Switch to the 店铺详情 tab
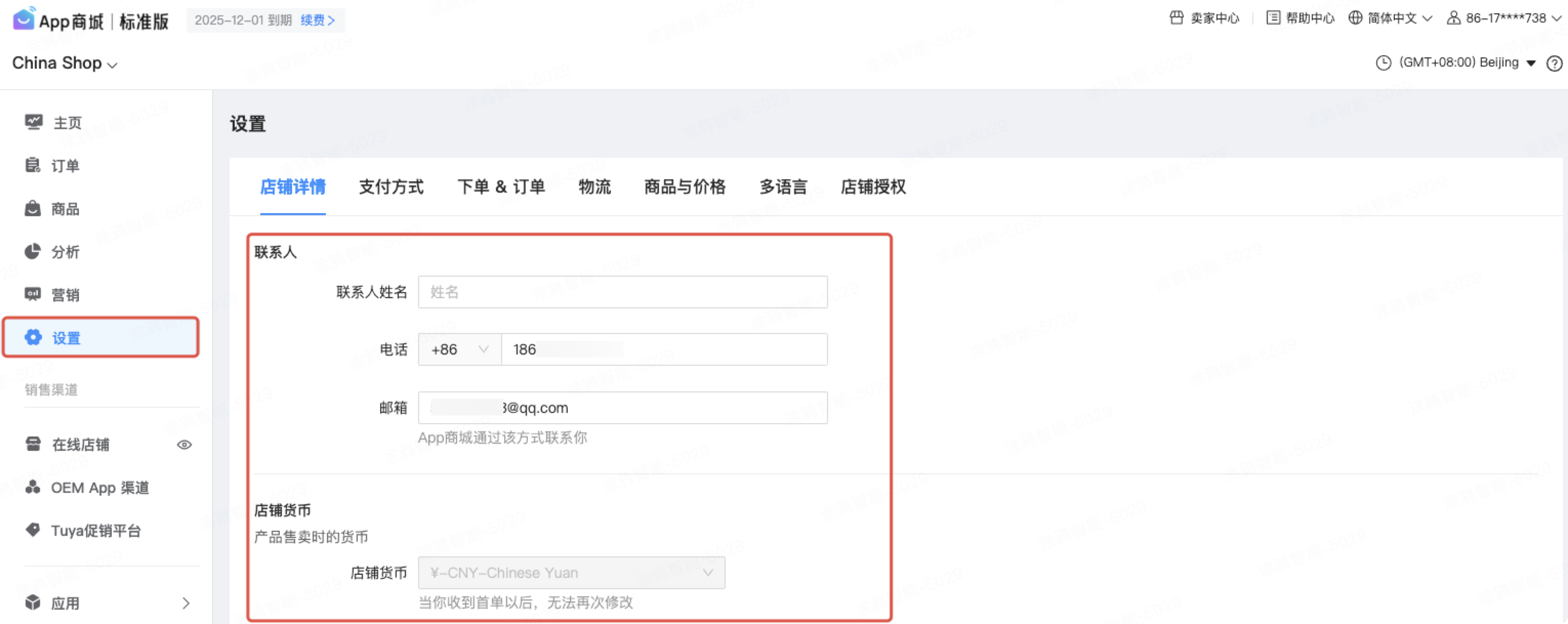Viewport: 1568px width, 624px height. pos(293,187)
